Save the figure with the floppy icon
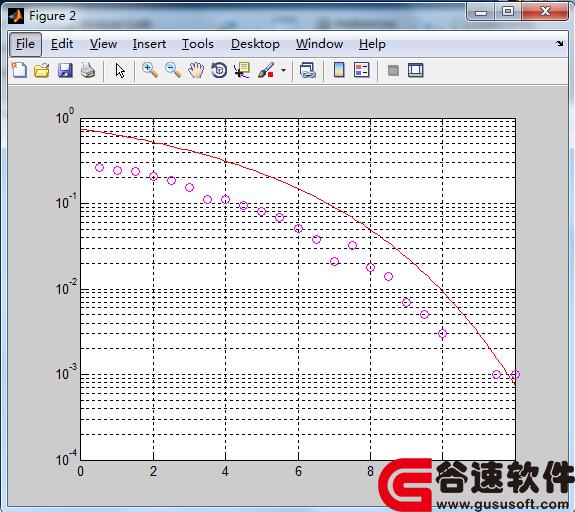This screenshot has height=512, width=575. coord(65,70)
